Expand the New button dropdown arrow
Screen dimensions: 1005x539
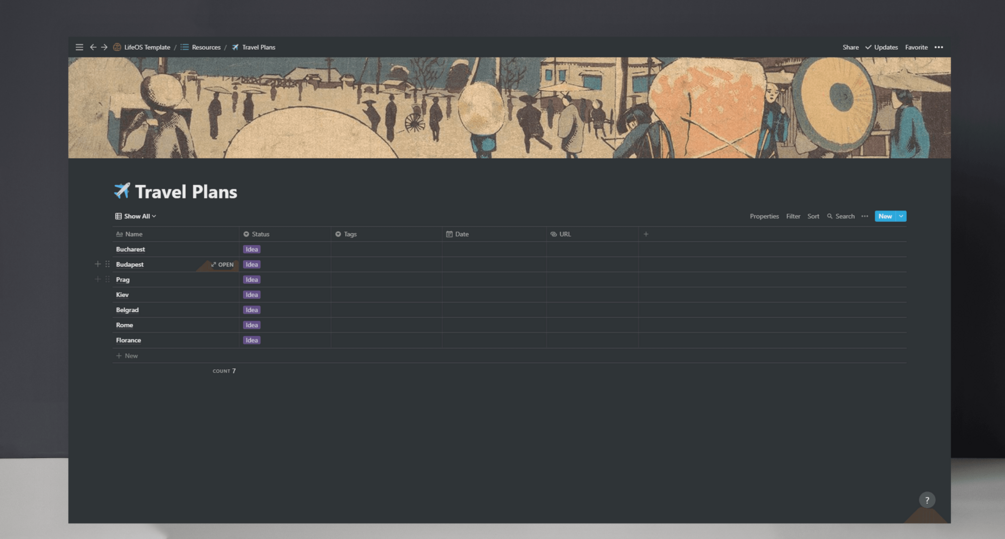coord(901,217)
